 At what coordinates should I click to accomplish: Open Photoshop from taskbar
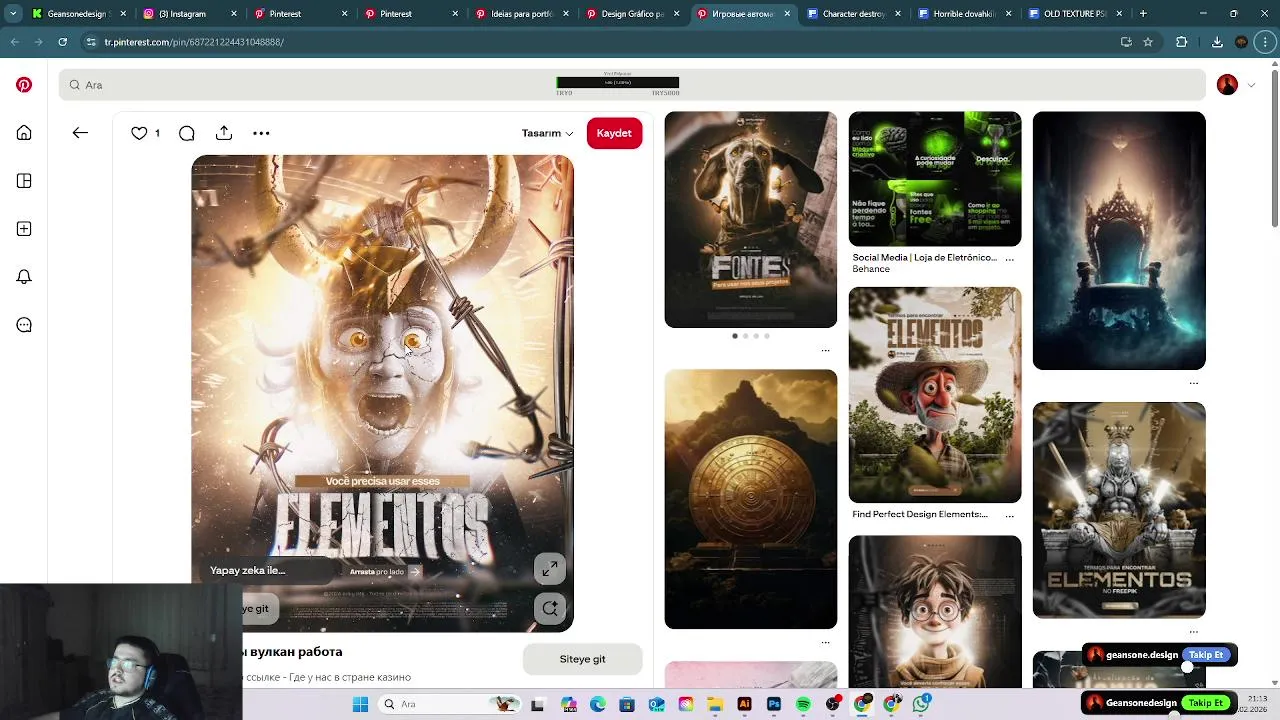[x=773, y=704]
